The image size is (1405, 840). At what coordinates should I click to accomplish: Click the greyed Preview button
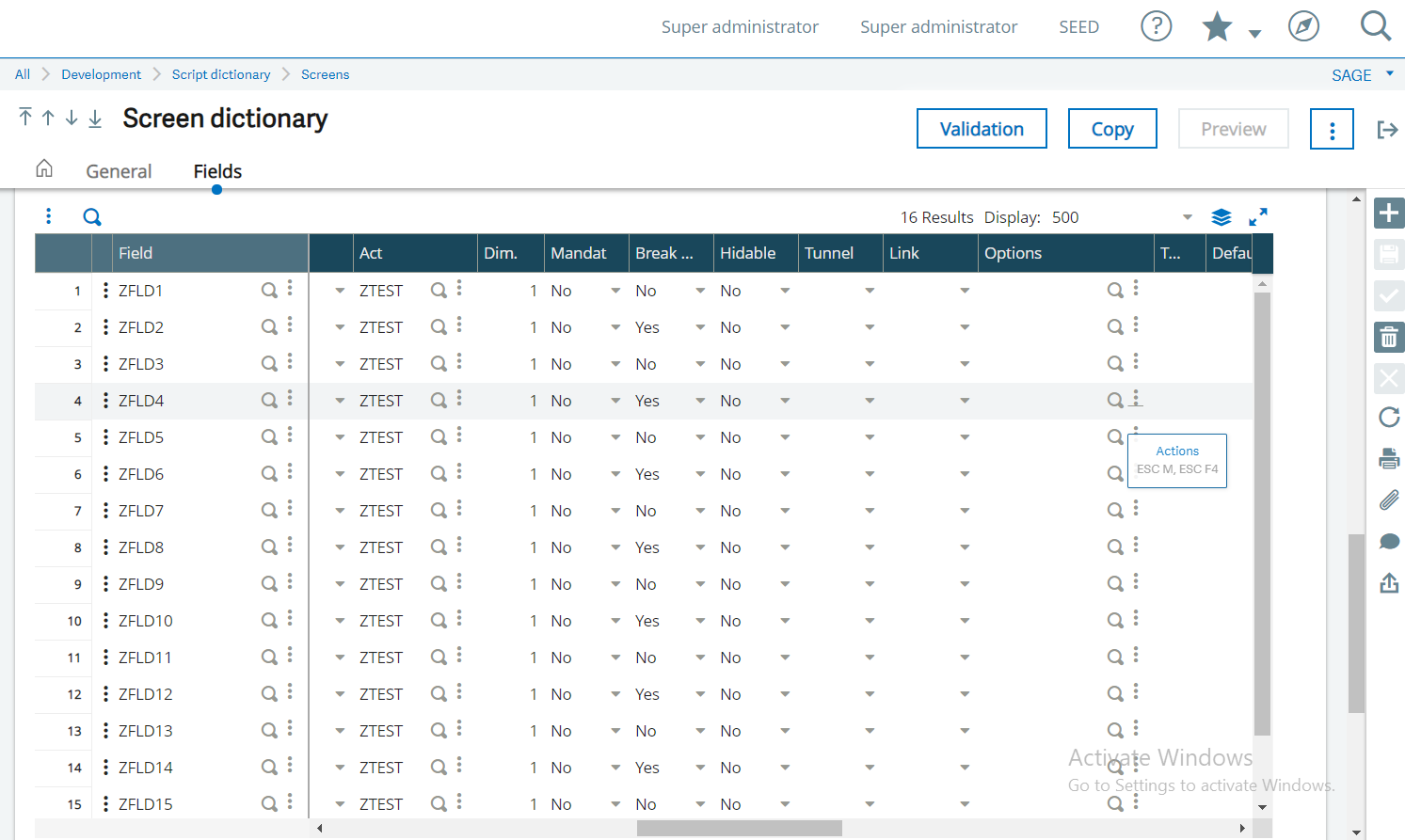pos(1234,129)
